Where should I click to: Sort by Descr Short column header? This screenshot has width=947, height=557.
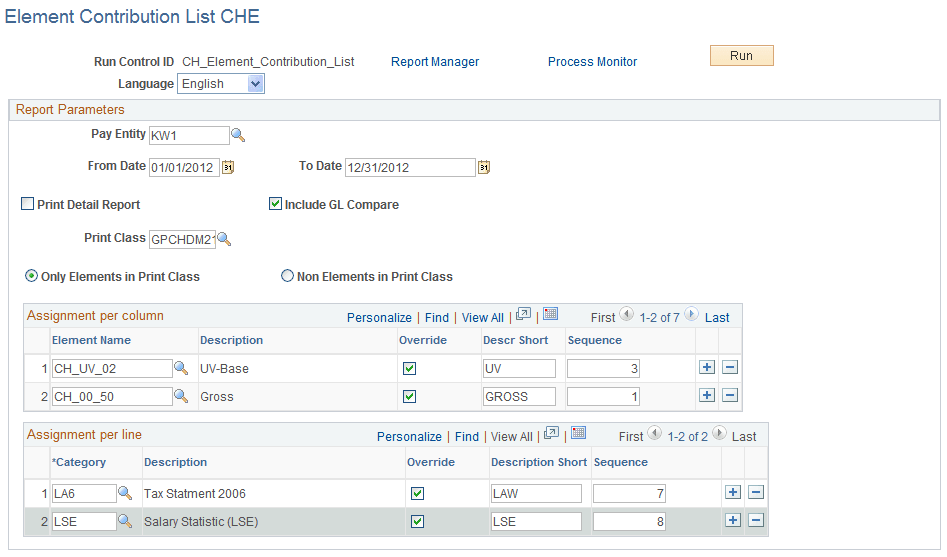516,340
